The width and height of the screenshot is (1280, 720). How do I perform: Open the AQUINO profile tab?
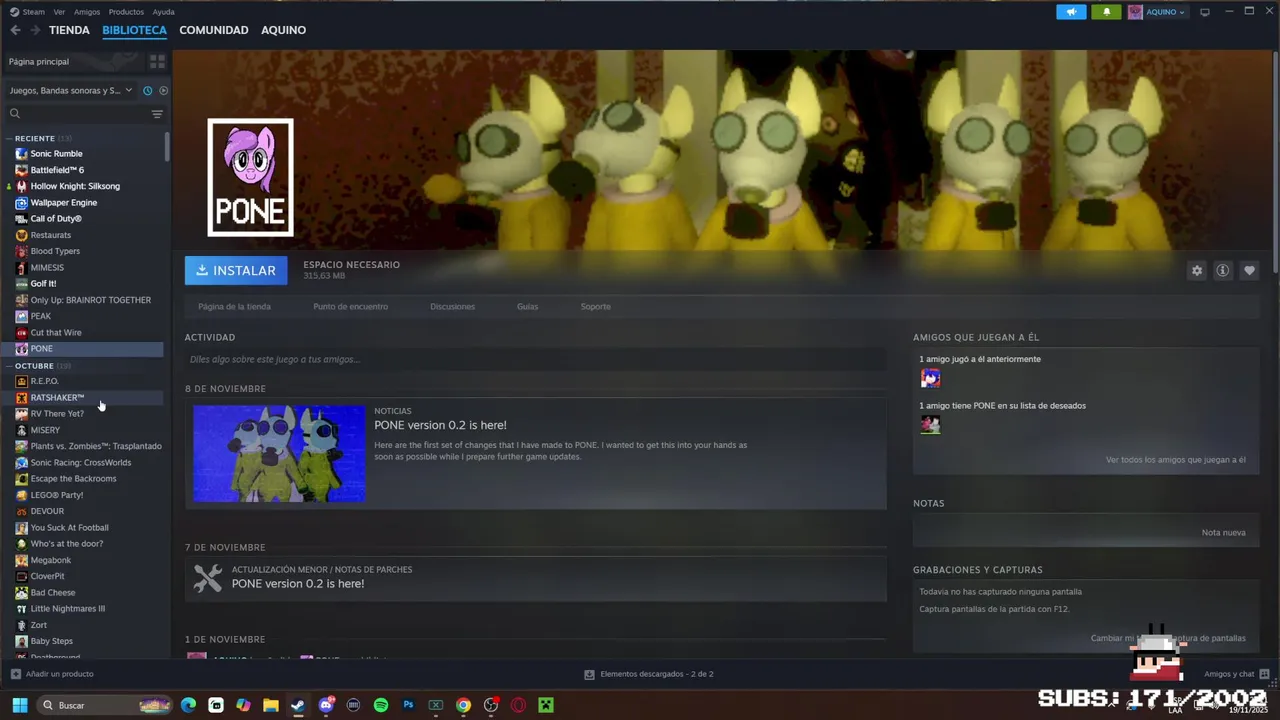[283, 30]
